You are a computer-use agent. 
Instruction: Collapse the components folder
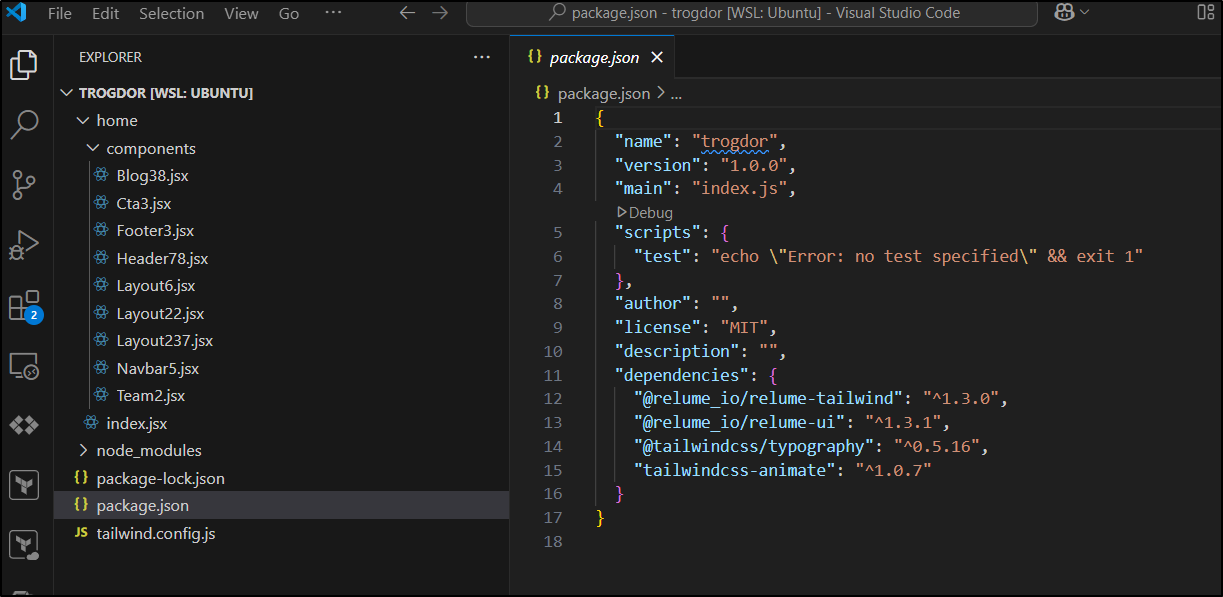pyautogui.click(x=93, y=149)
